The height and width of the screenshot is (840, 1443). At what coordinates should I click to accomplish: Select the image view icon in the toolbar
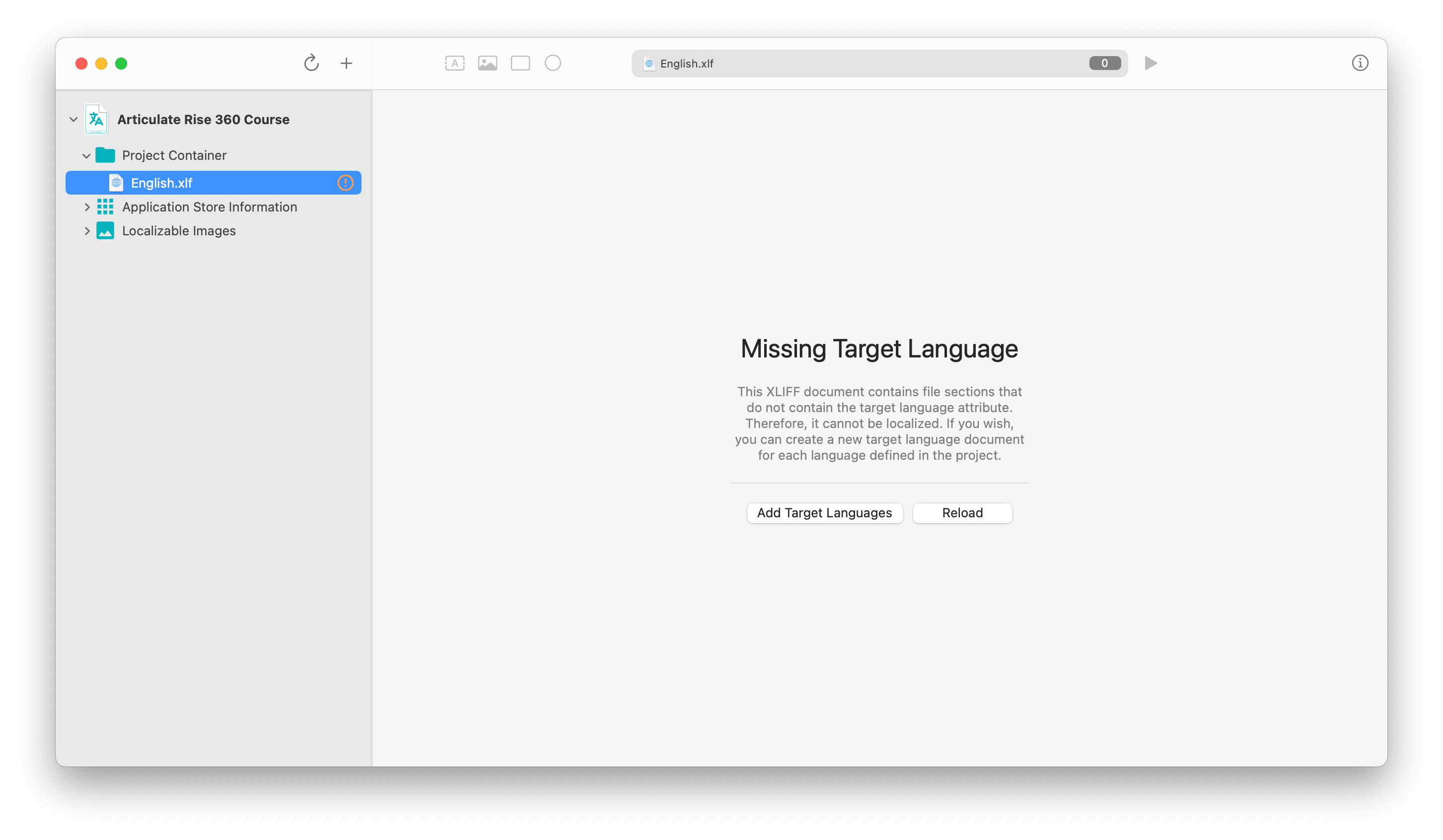(x=487, y=63)
